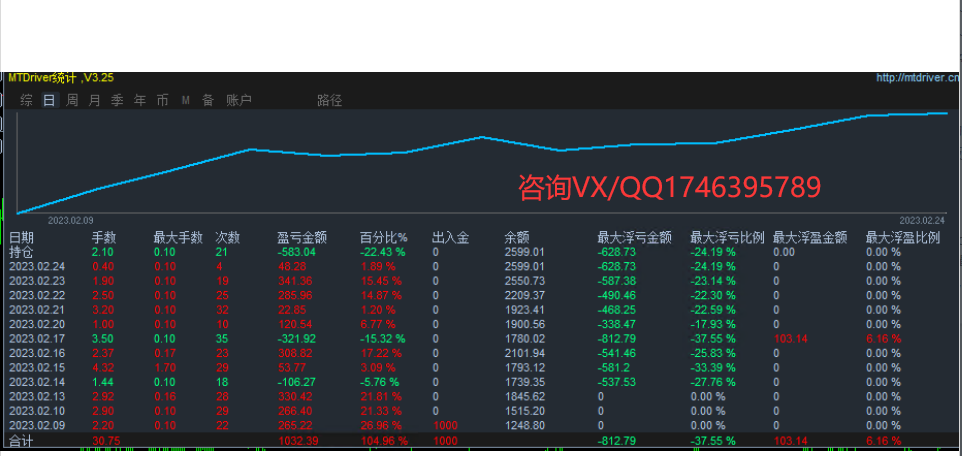
Task: Click the 最大浮盈比例 column header
Action: (x=902, y=238)
